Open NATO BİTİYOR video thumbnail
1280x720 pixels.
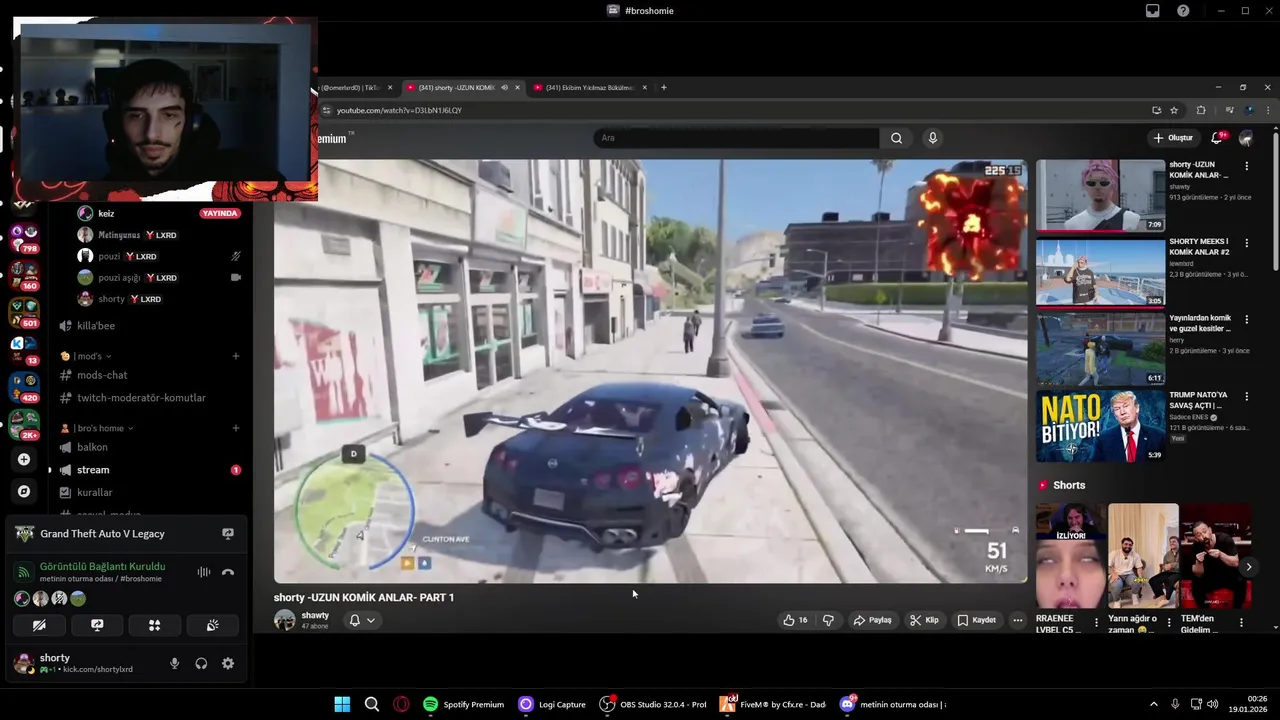tap(1100, 426)
